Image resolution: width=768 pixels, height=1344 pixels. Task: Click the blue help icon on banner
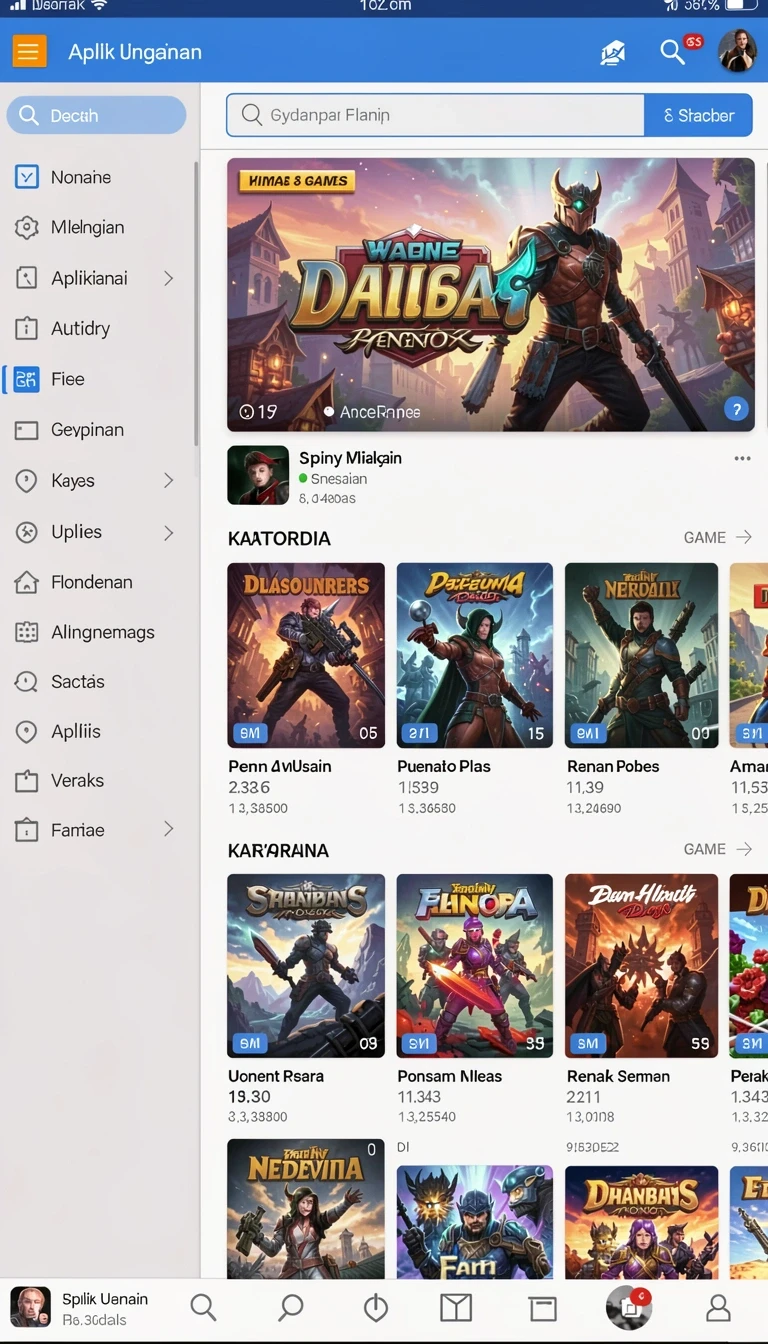pos(736,408)
